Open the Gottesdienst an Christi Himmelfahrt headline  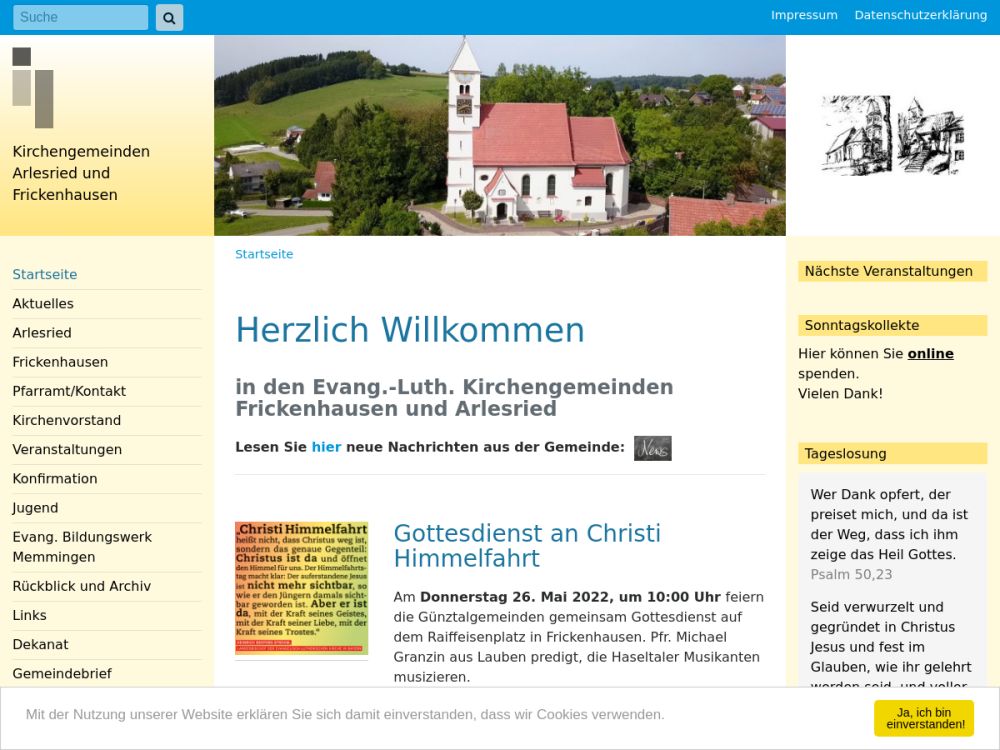[527, 546]
